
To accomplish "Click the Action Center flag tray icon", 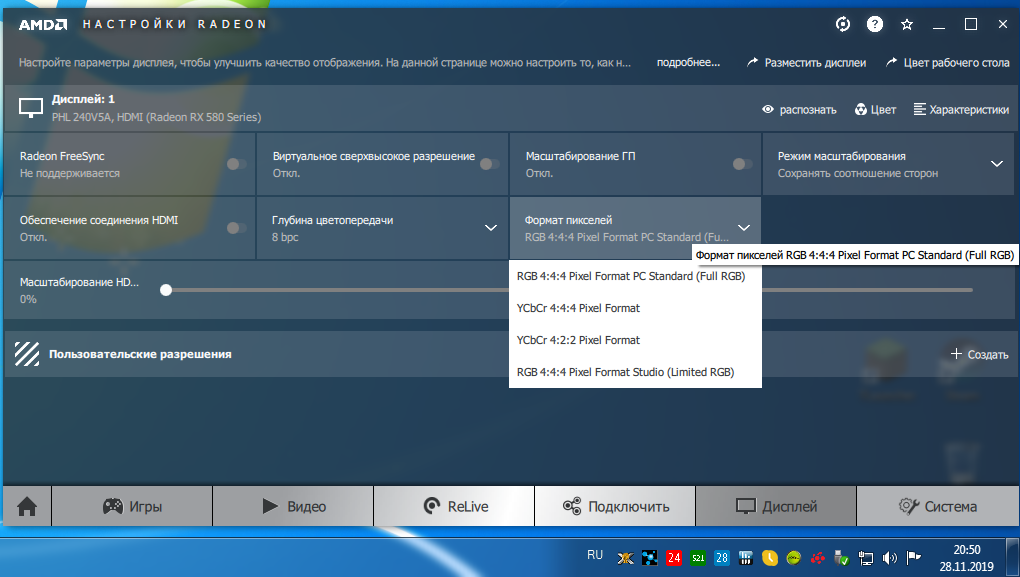I will point(913,557).
